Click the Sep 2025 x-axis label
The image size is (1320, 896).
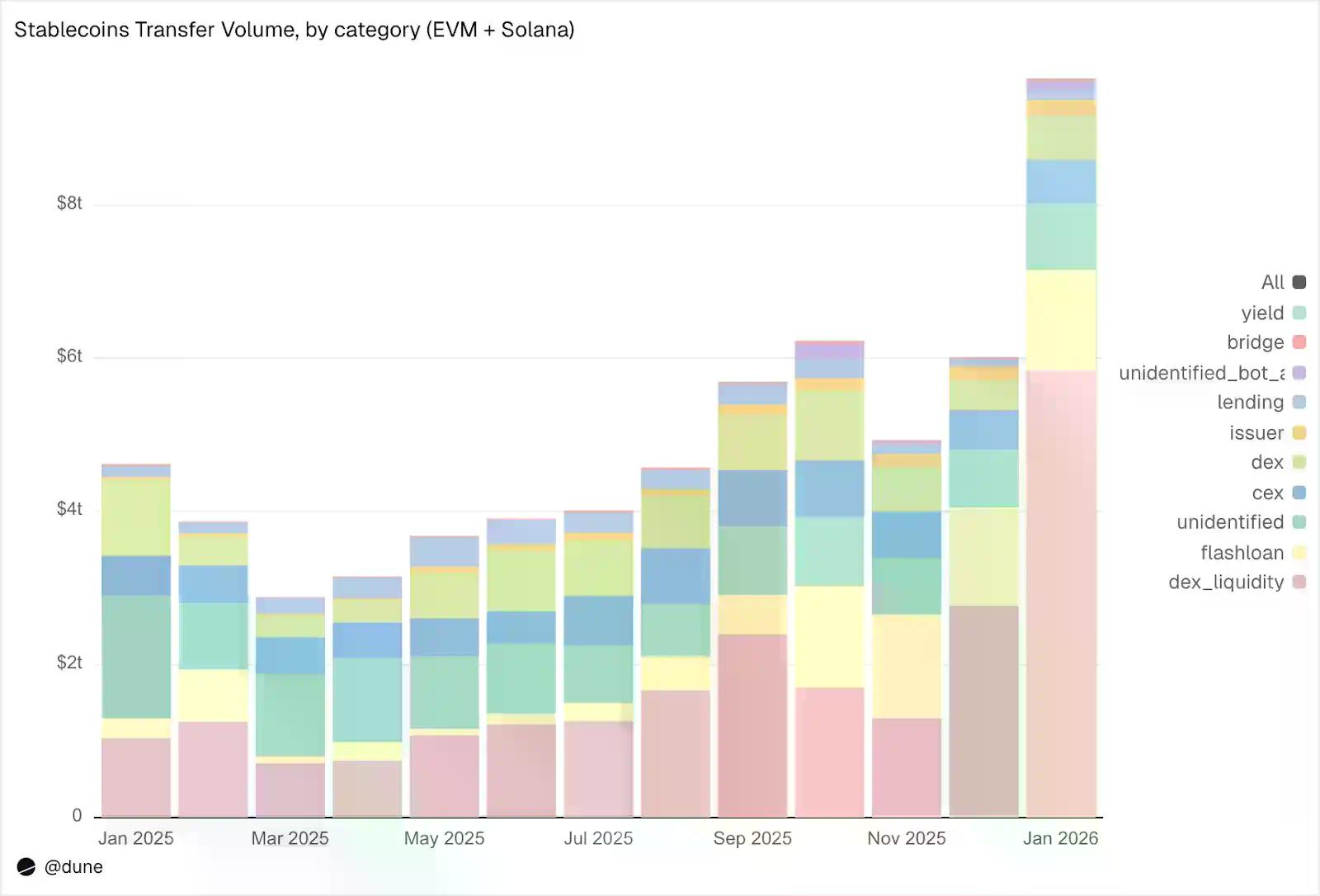tap(752, 838)
